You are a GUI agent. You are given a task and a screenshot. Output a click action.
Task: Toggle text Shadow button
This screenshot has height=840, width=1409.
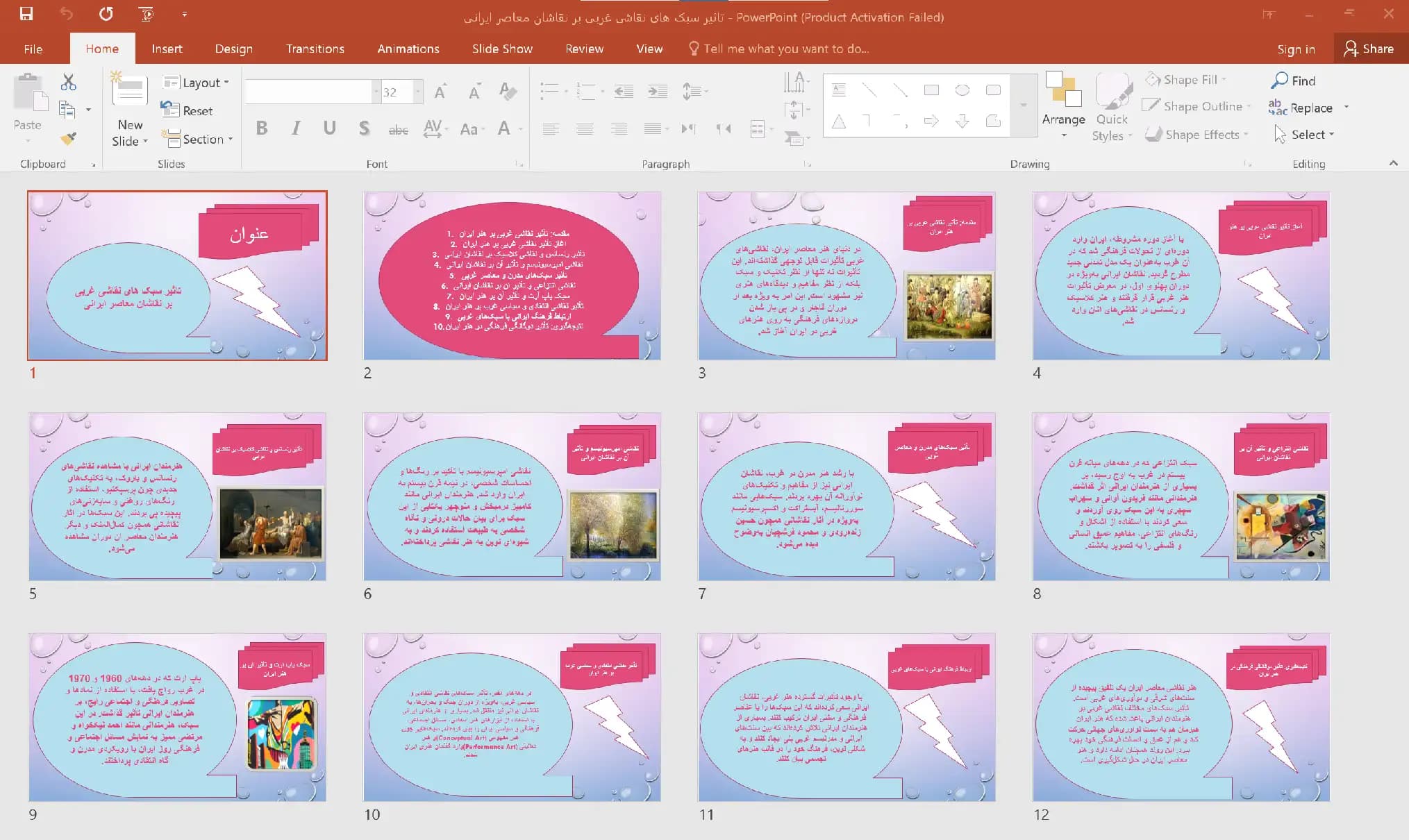click(x=364, y=128)
